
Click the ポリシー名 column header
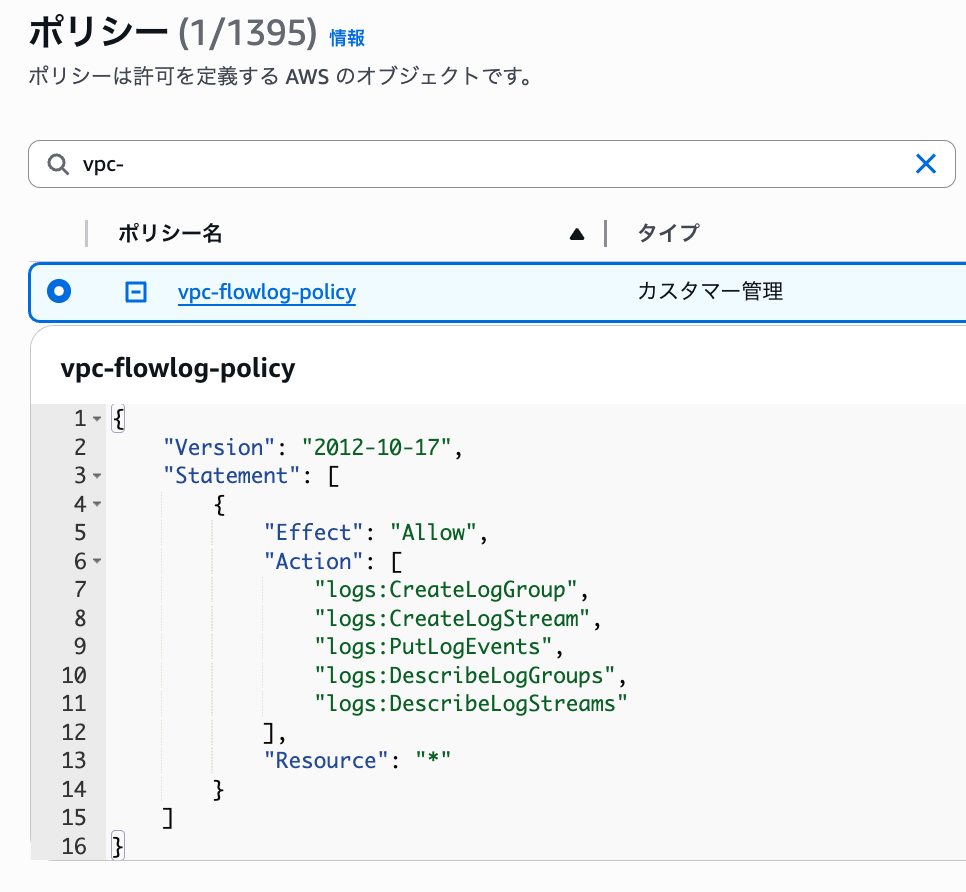click(x=170, y=233)
